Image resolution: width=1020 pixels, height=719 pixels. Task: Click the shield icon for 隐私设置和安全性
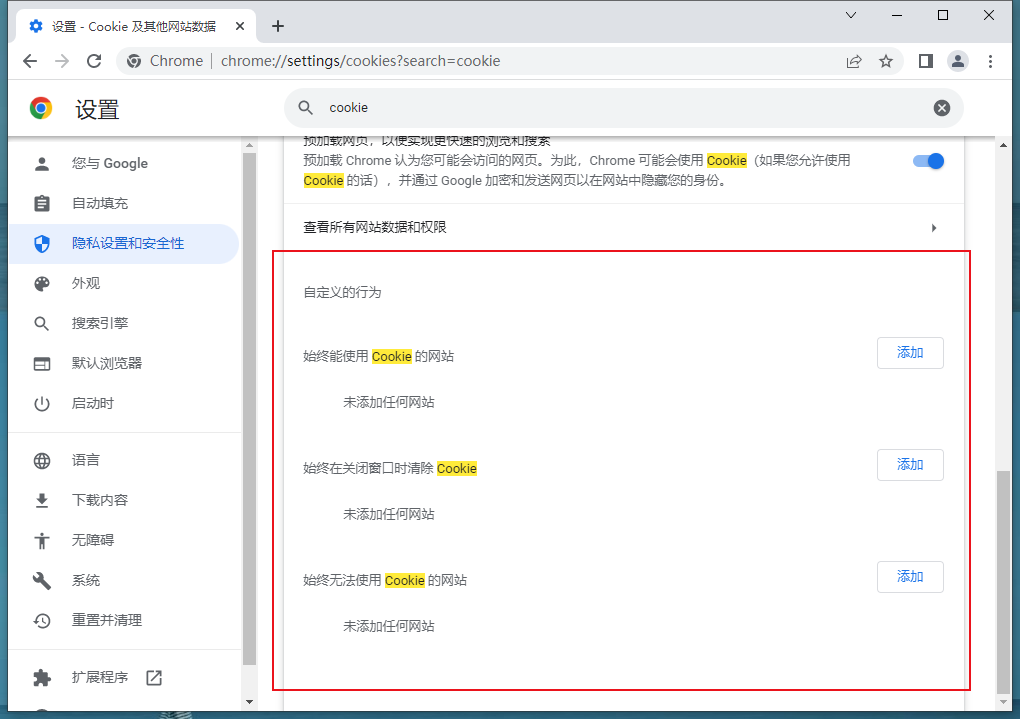tap(42, 244)
